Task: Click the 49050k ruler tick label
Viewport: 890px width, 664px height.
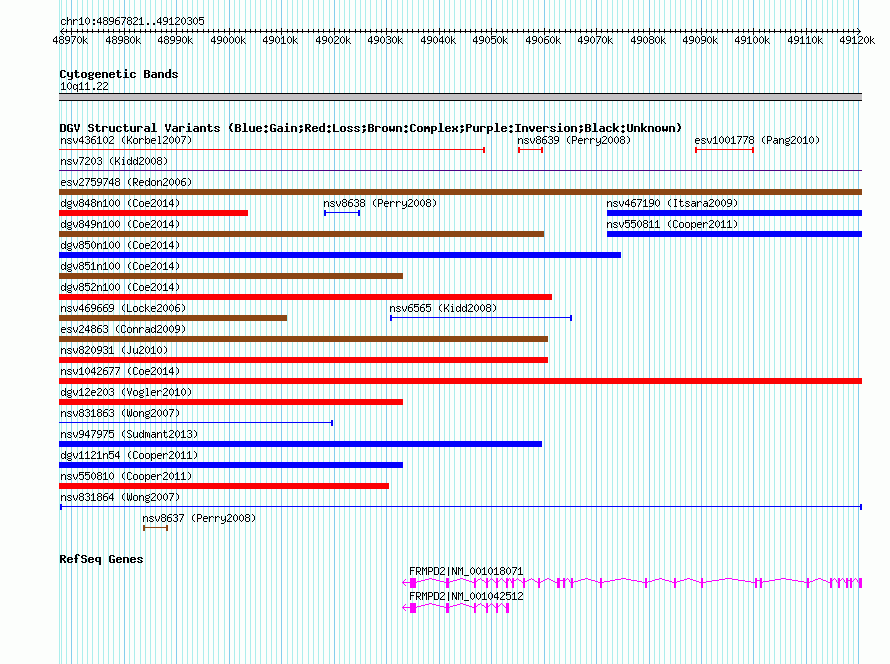Action: (x=490, y=40)
